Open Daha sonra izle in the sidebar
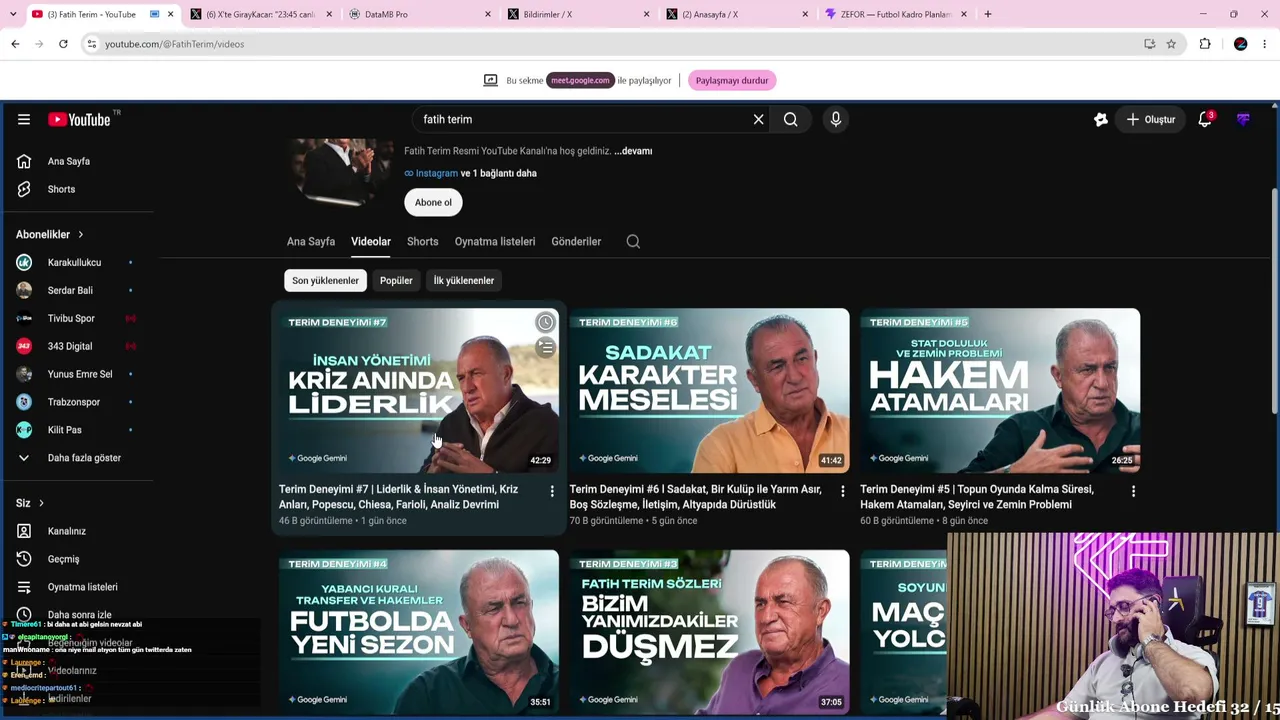Viewport: 1280px width, 720px height. tap(79, 615)
